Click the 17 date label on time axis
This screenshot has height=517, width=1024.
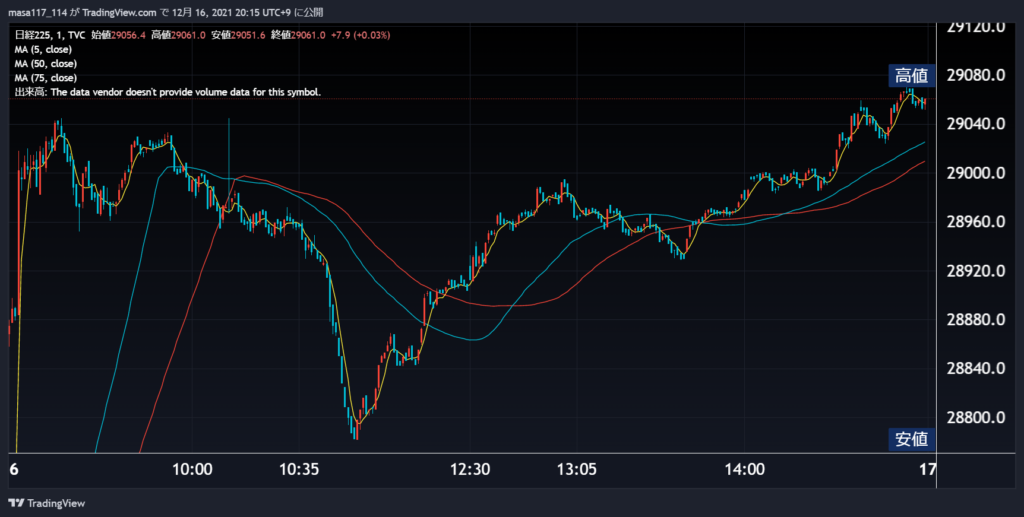(x=927, y=469)
